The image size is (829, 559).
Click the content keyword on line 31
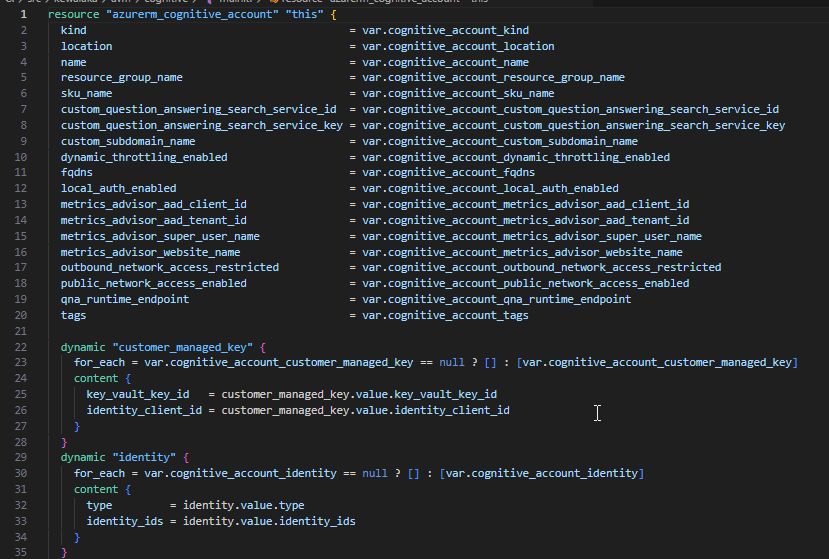pos(96,489)
